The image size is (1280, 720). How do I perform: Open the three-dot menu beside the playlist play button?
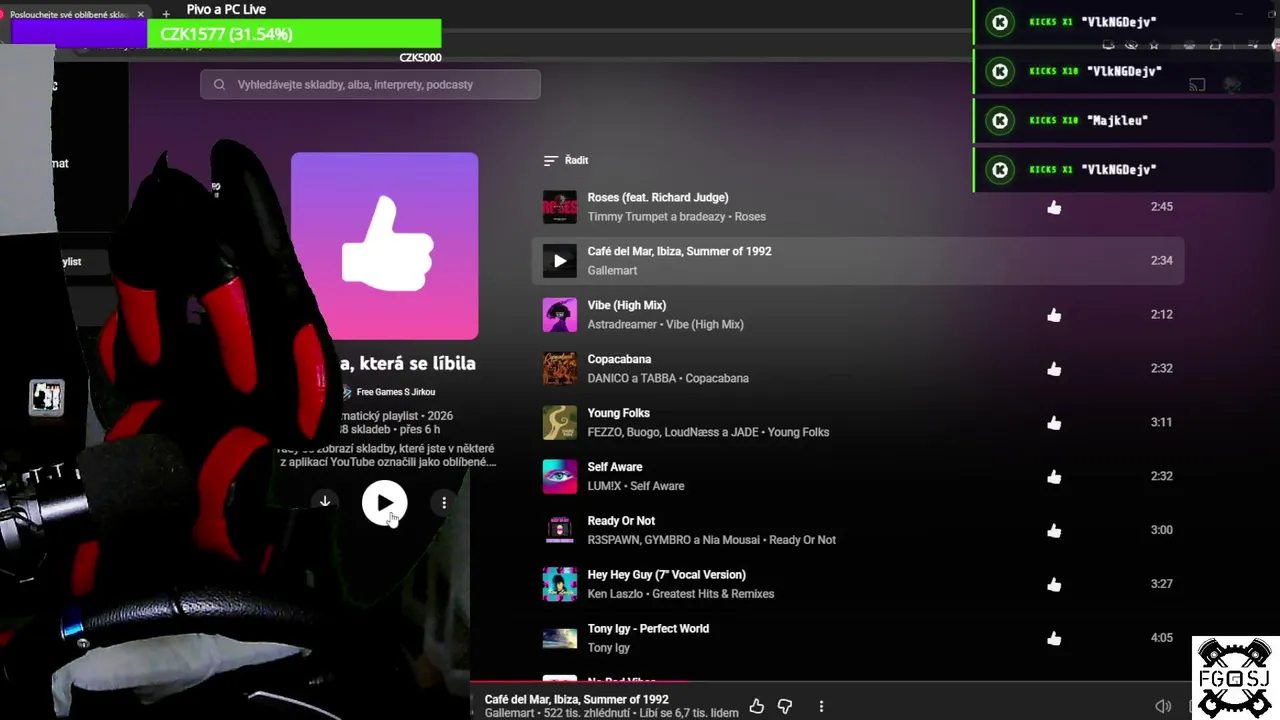(x=444, y=503)
